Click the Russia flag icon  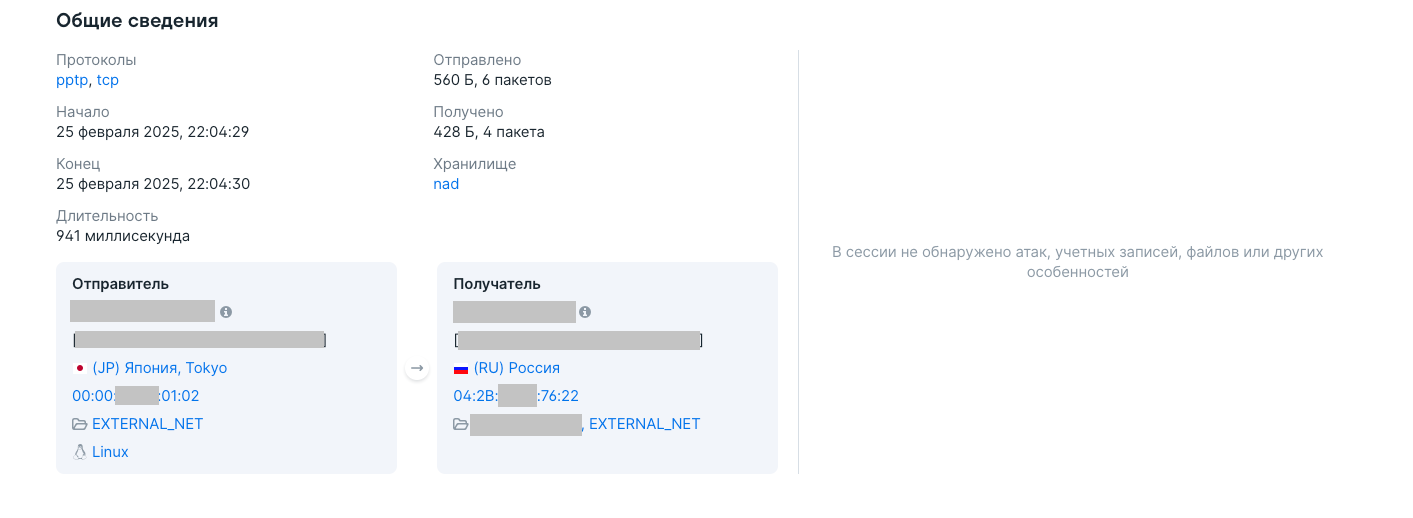click(x=461, y=368)
